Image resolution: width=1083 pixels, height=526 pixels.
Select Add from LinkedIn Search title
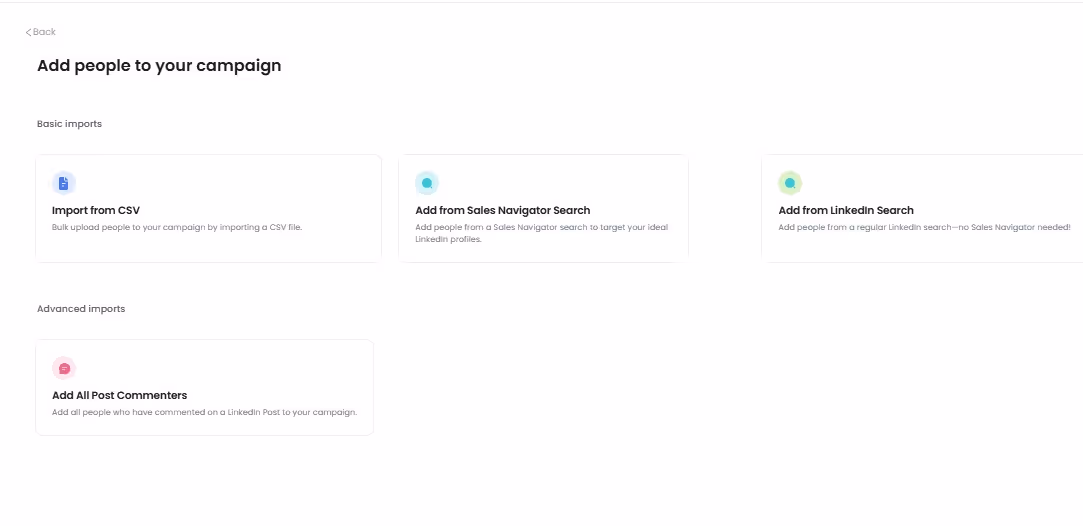click(846, 211)
